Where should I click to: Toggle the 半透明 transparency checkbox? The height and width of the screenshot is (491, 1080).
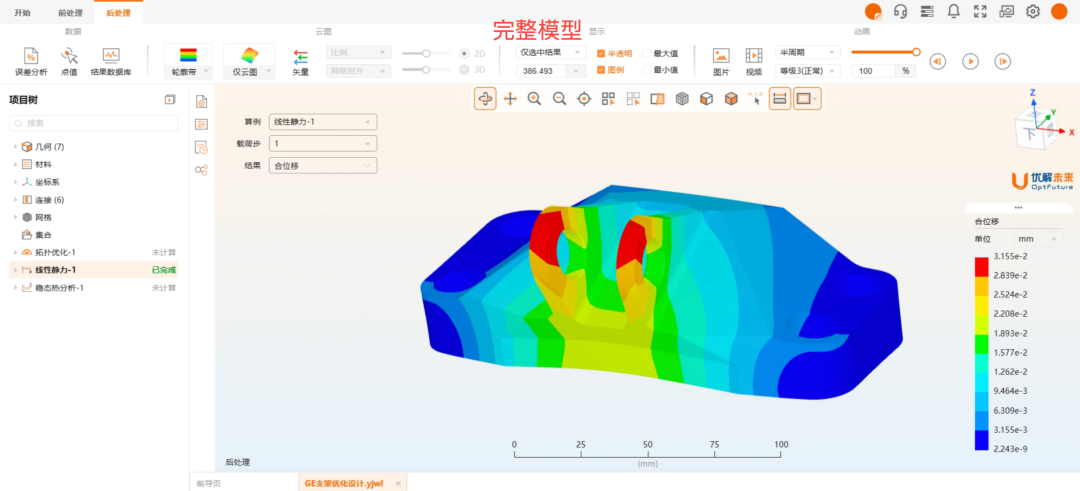tap(601, 53)
